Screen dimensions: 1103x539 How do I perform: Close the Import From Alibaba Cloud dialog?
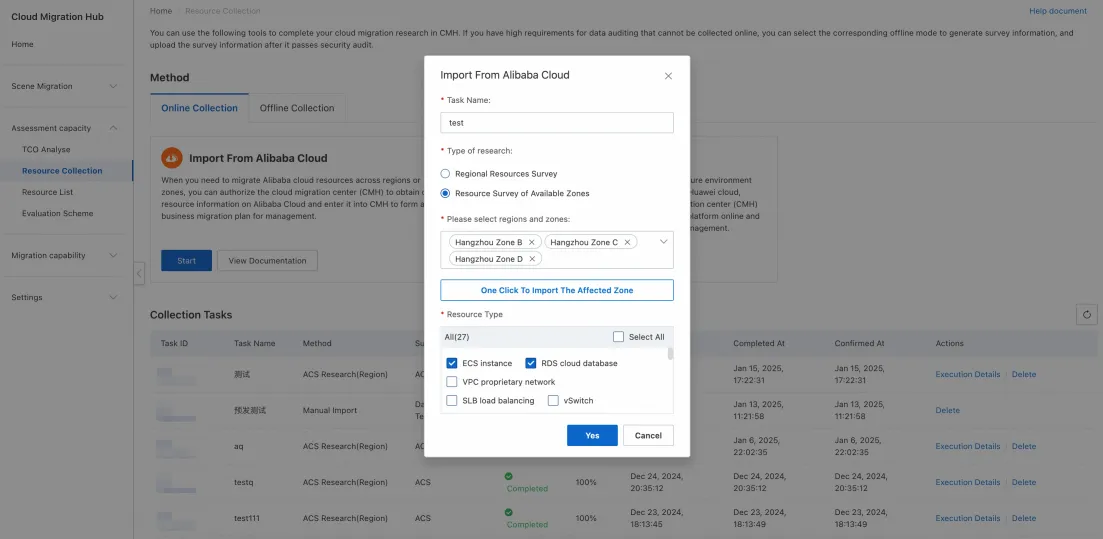click(x=668, y=76)
